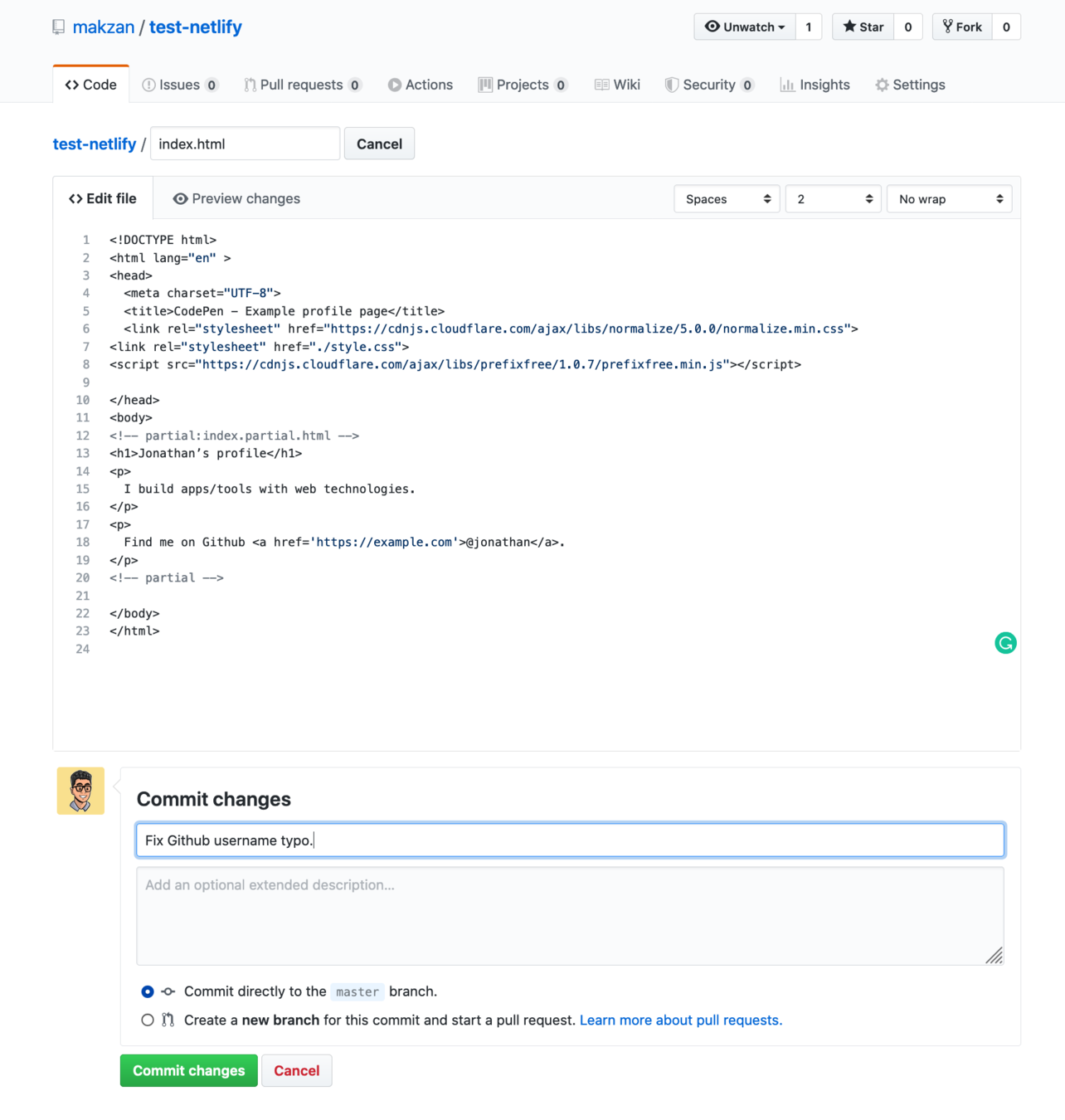Star the repository

pyautogui.click(x=863, y=27)
